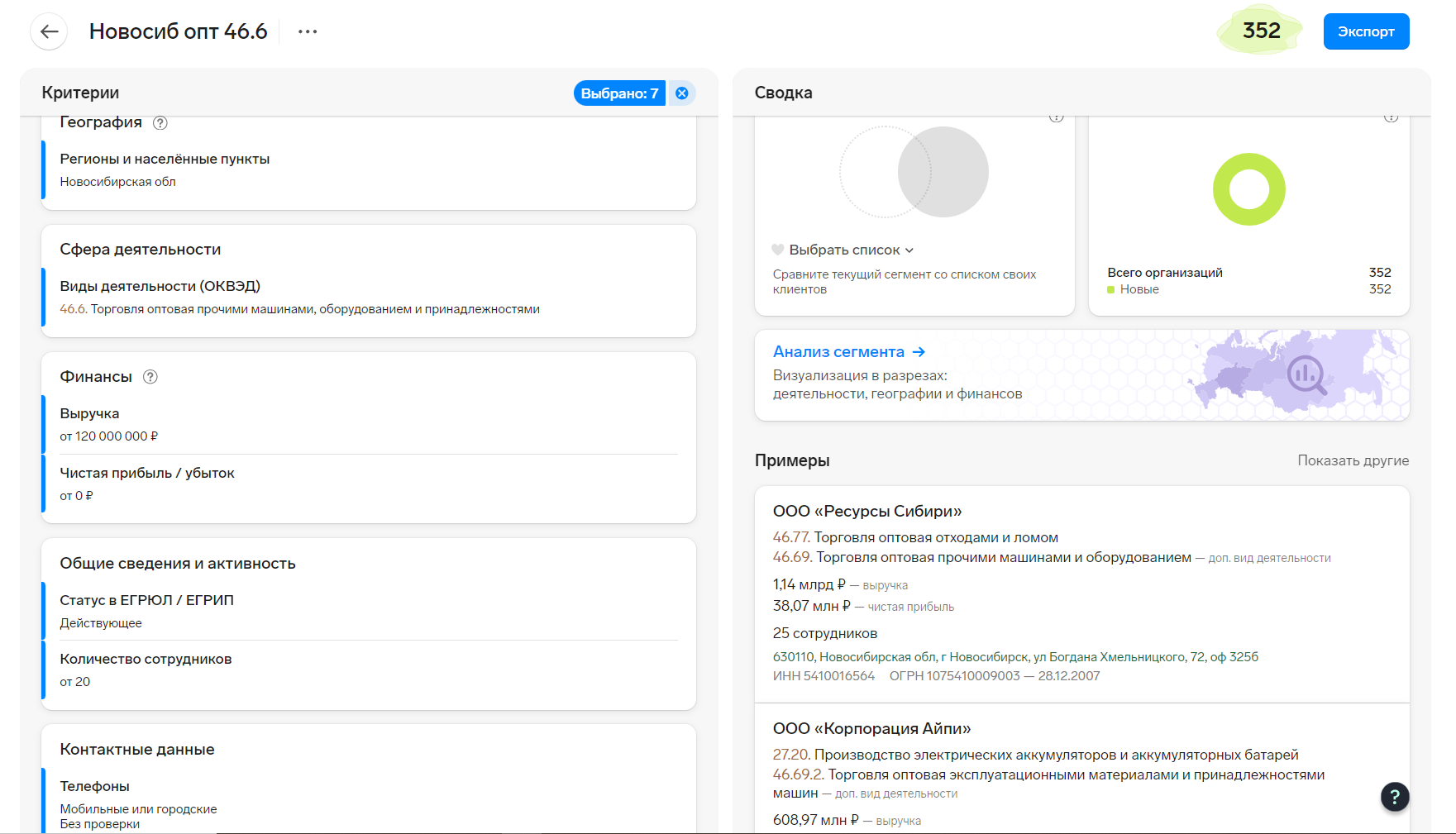
Task: Click the Сфера деятельности section title
Action: point(141,250)
